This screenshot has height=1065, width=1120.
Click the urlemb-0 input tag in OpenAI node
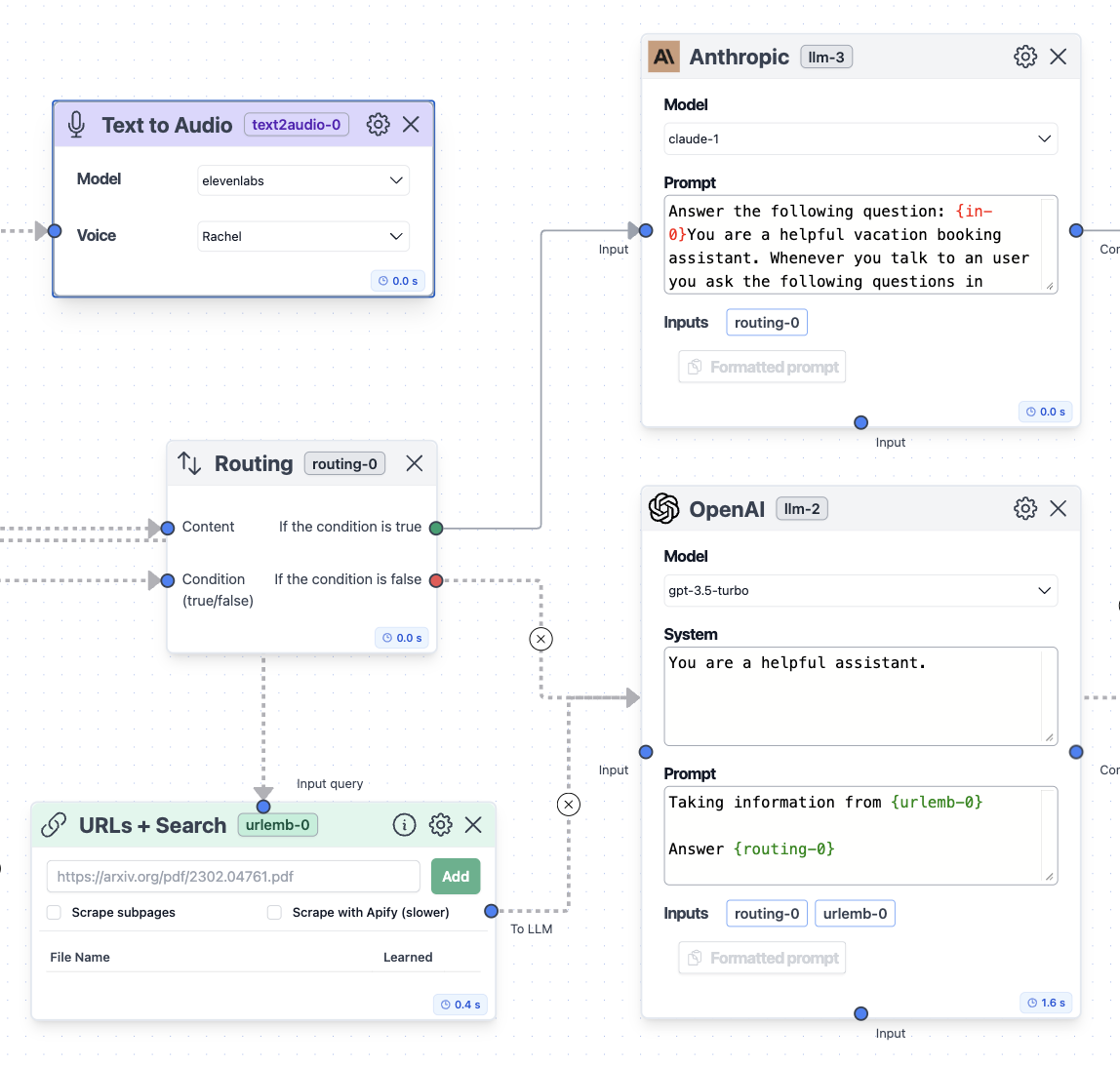pyautogui.click(x=855, y=914)
